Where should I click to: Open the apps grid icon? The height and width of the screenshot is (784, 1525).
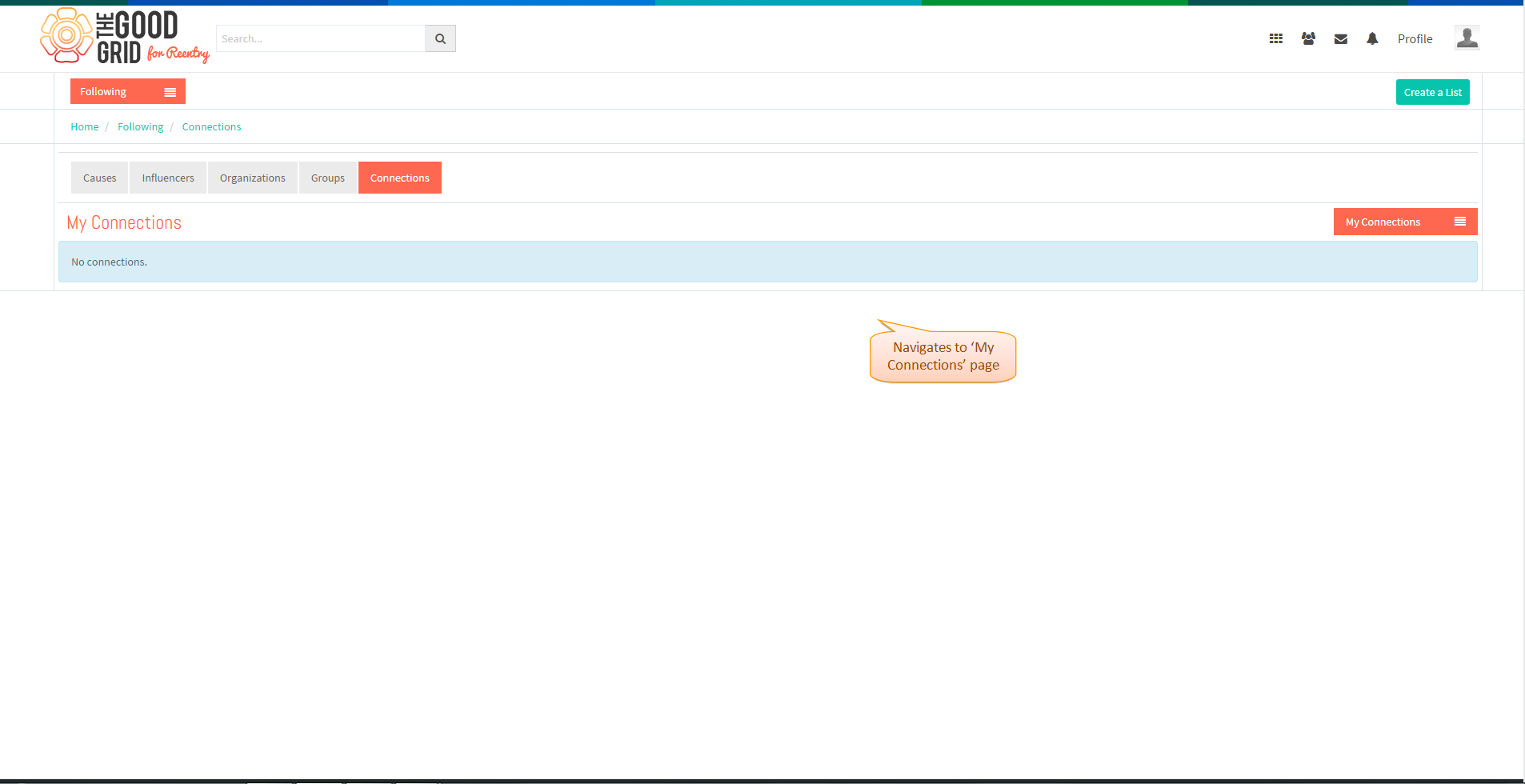[x=1276, y=38]
